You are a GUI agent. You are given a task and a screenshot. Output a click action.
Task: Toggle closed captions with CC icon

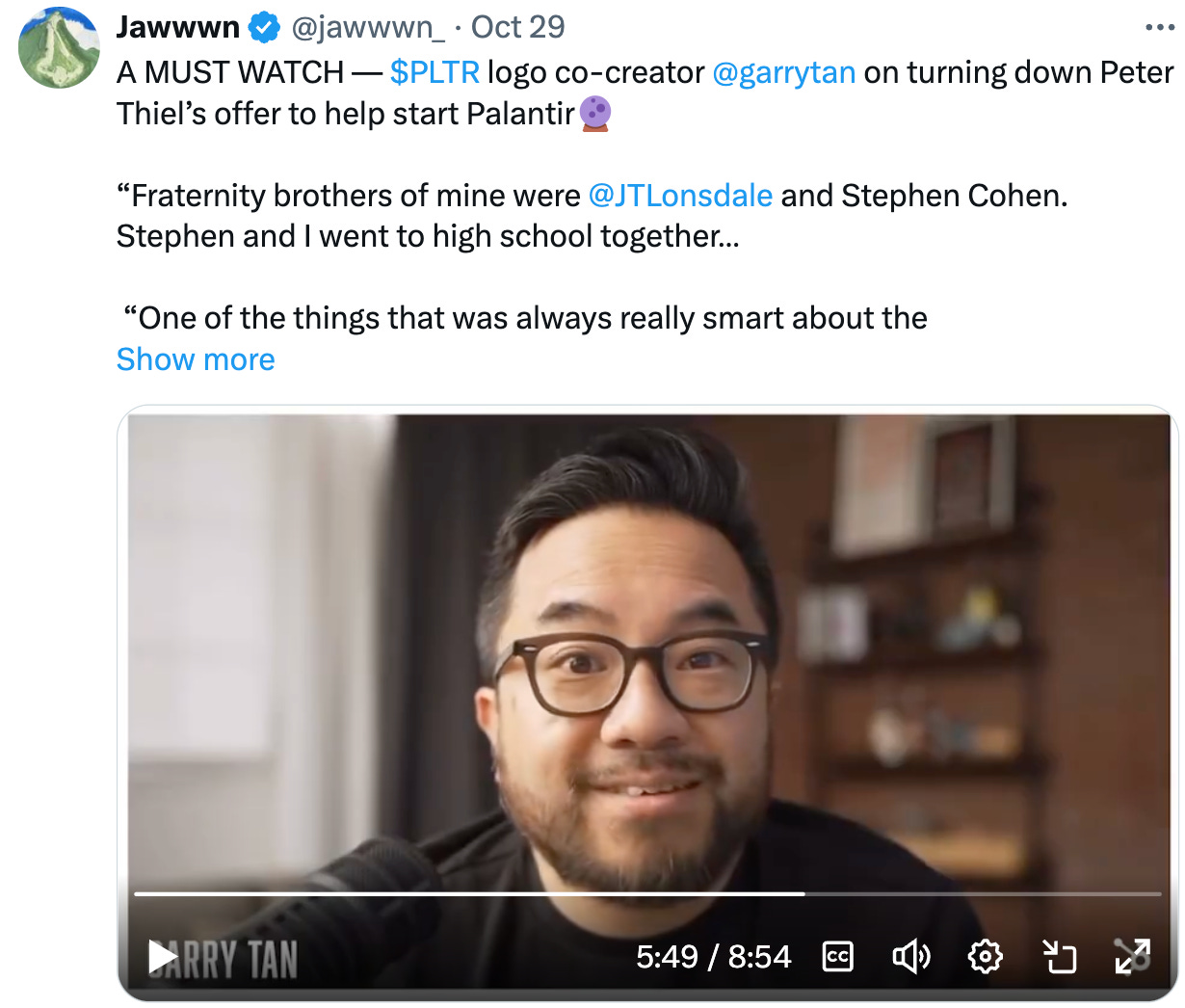click(837, 957)
